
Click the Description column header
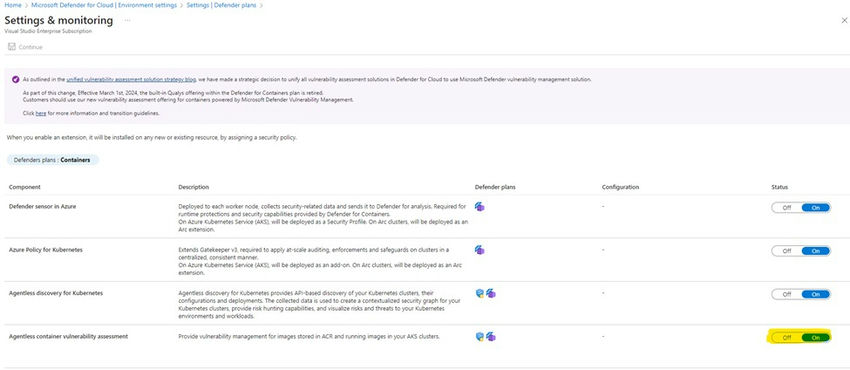coord(194,187)
